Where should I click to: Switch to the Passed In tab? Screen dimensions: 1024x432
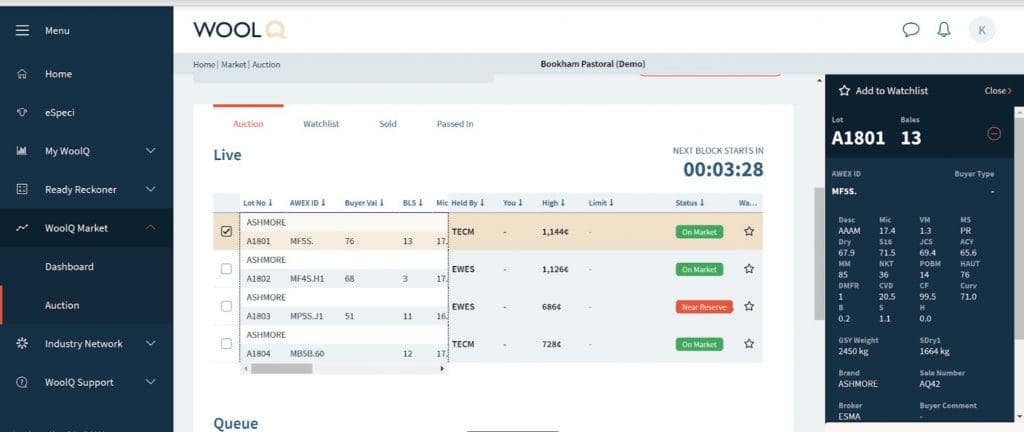tap(455, 124)
